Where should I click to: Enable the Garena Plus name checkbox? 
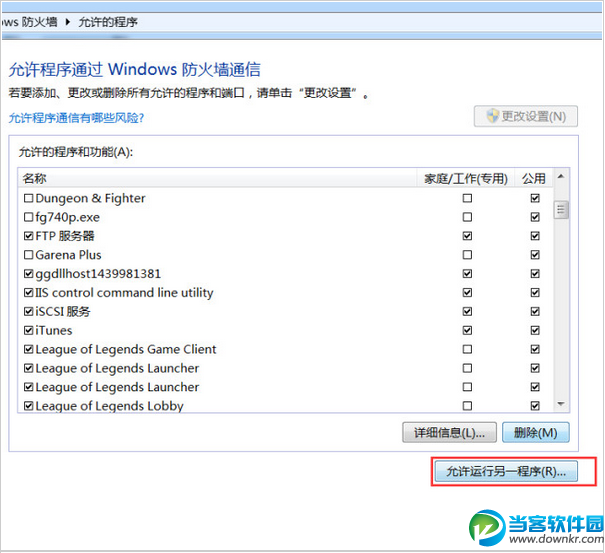point(29,255)
